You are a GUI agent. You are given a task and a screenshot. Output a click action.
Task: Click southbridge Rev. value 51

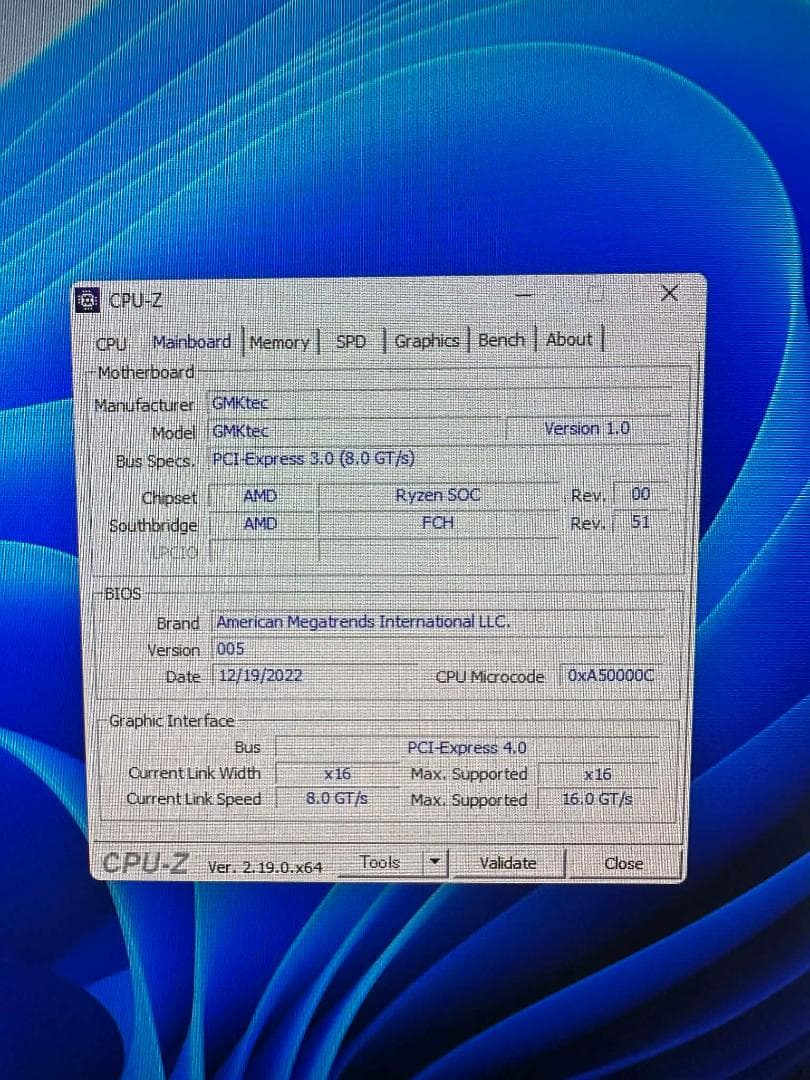click(641, 521)
